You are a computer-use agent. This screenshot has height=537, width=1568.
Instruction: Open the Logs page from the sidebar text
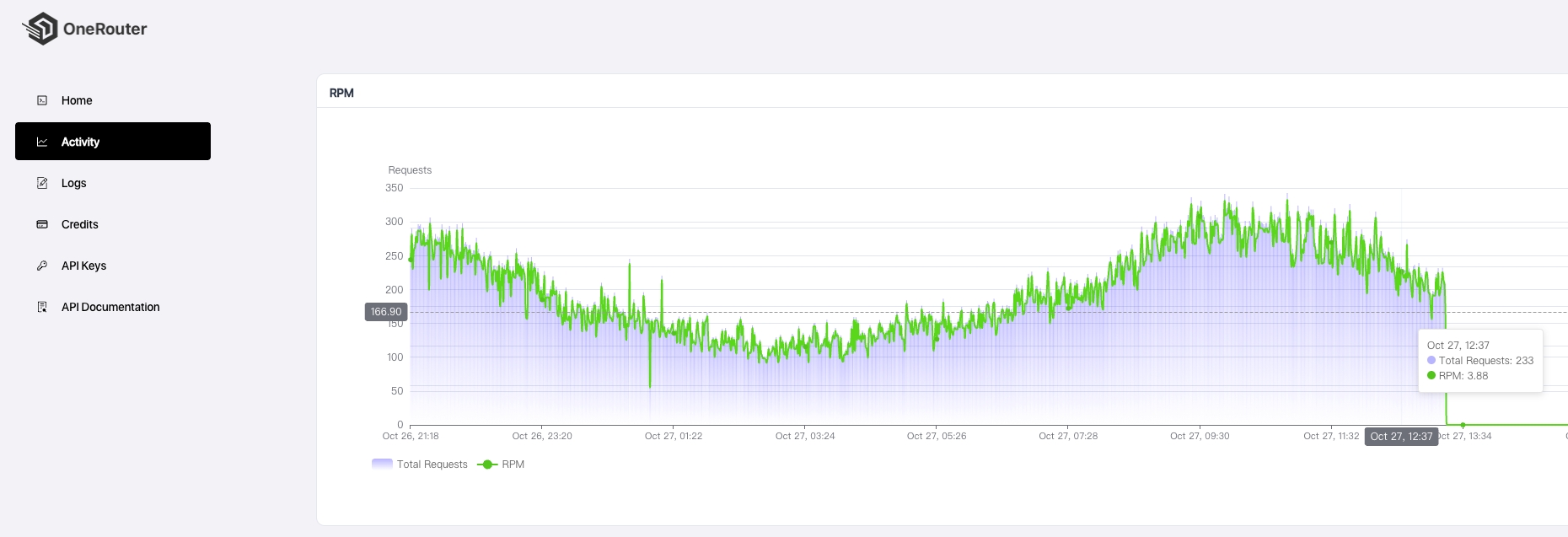click(x=73, y=183)
